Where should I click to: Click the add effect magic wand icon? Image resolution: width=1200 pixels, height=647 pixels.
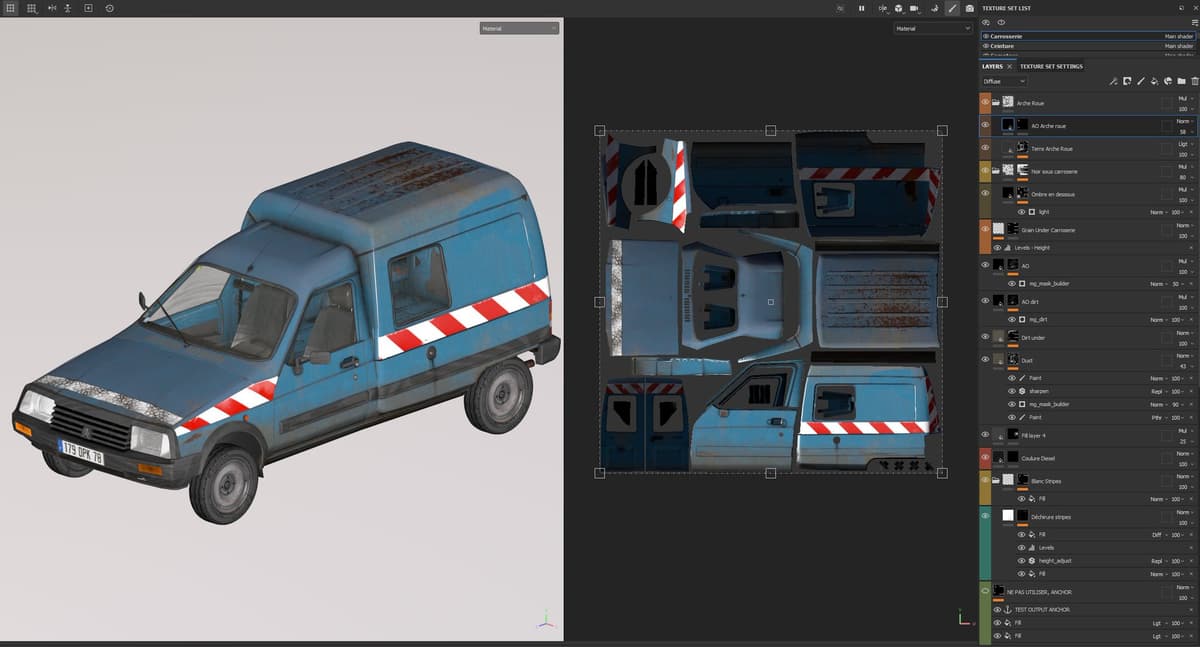coord(1113,81)
